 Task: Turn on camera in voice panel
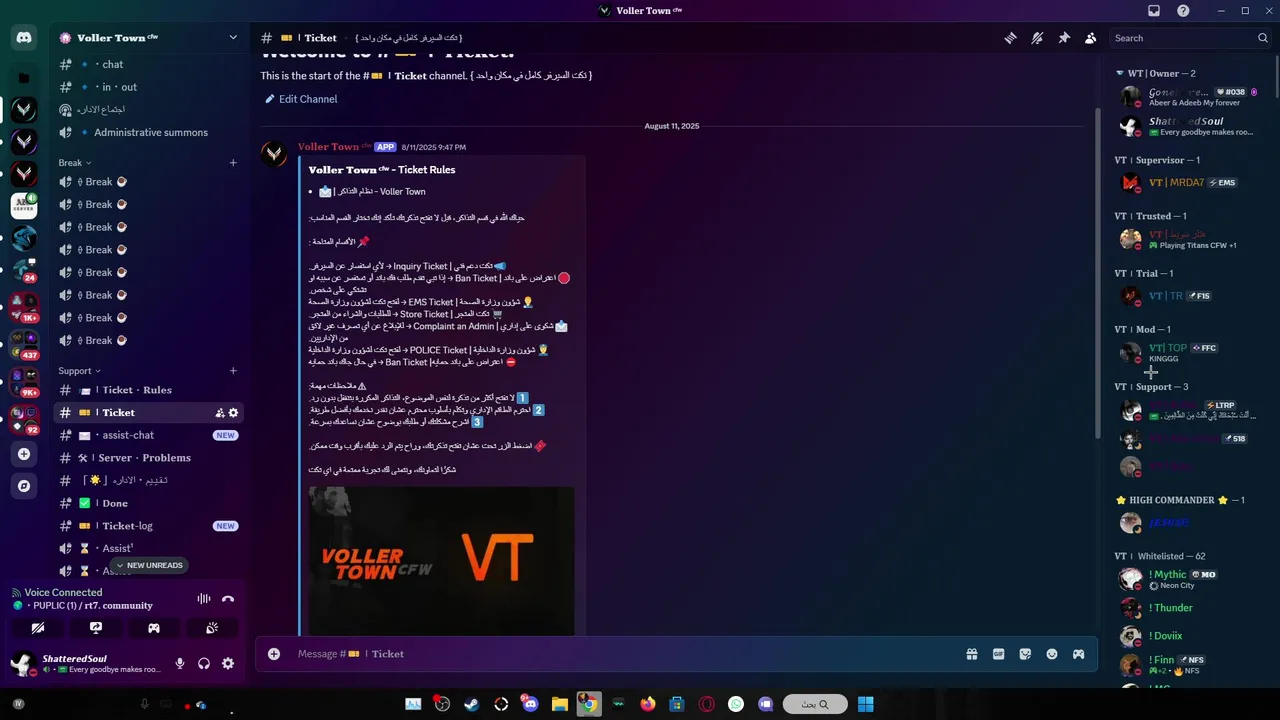coord(38,628)
